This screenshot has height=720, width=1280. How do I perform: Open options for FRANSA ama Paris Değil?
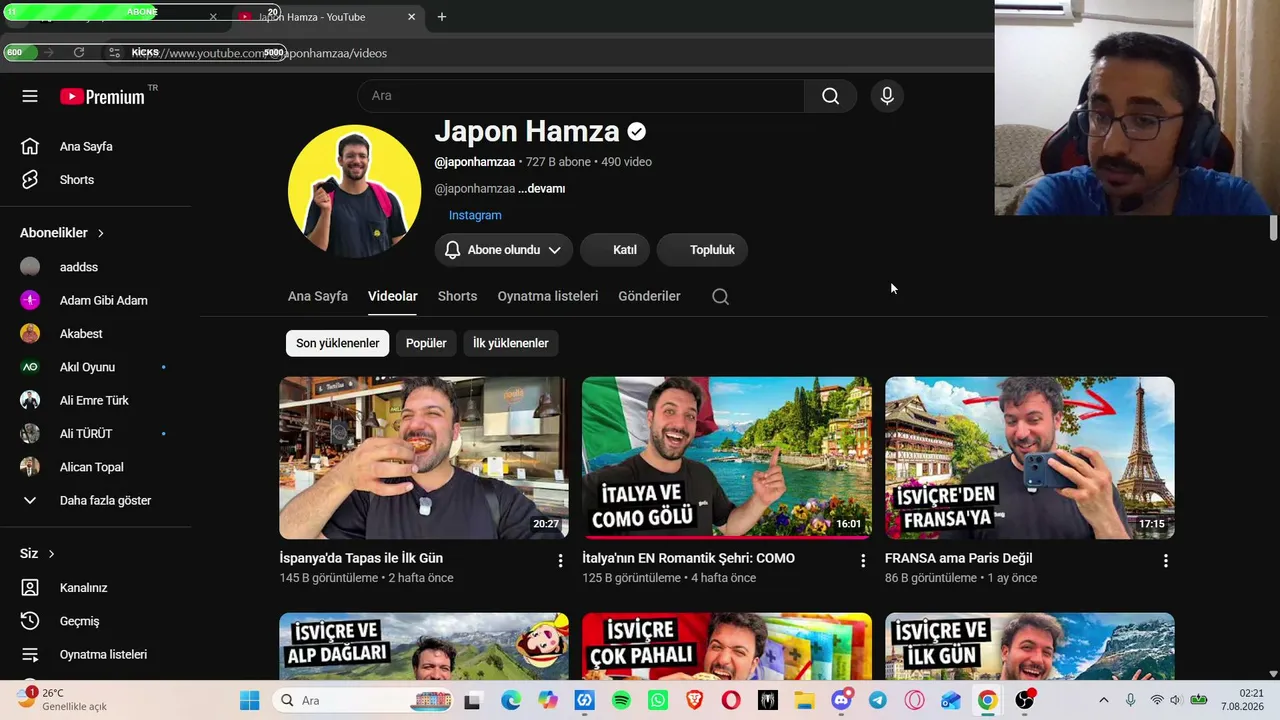[x=1165, y=561]
